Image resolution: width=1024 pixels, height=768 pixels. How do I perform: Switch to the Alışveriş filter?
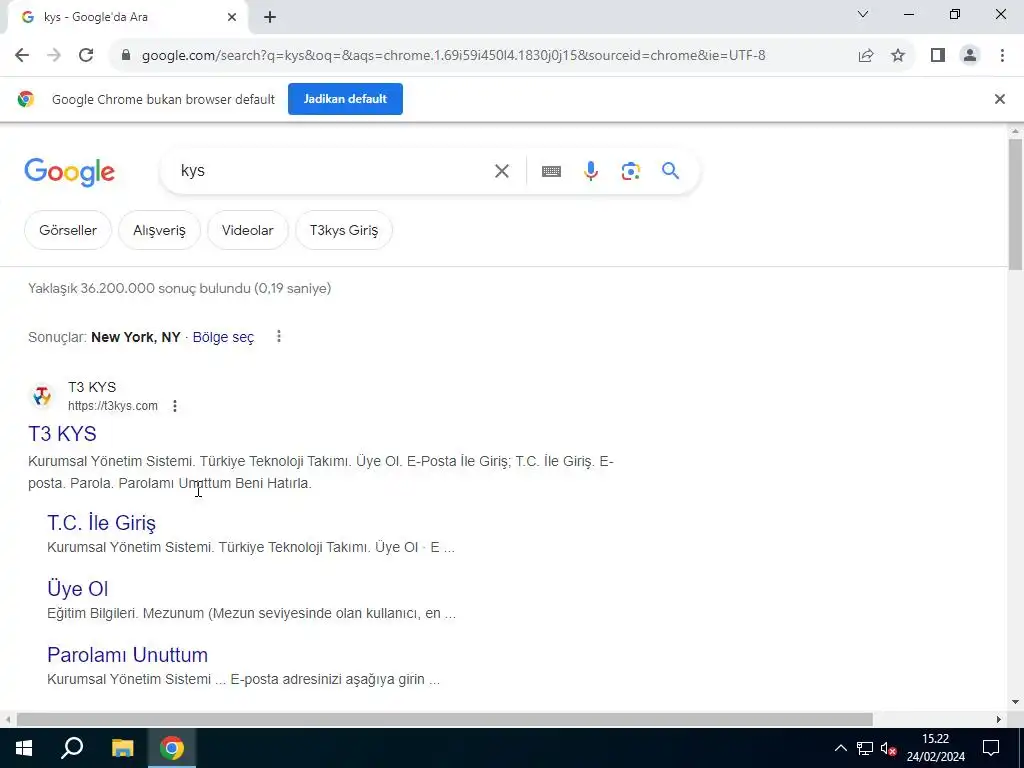[159, 231]
